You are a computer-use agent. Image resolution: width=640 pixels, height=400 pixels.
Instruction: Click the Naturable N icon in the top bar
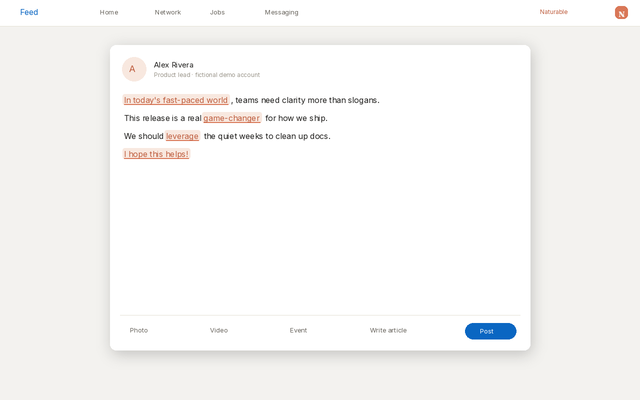(621, 13)
